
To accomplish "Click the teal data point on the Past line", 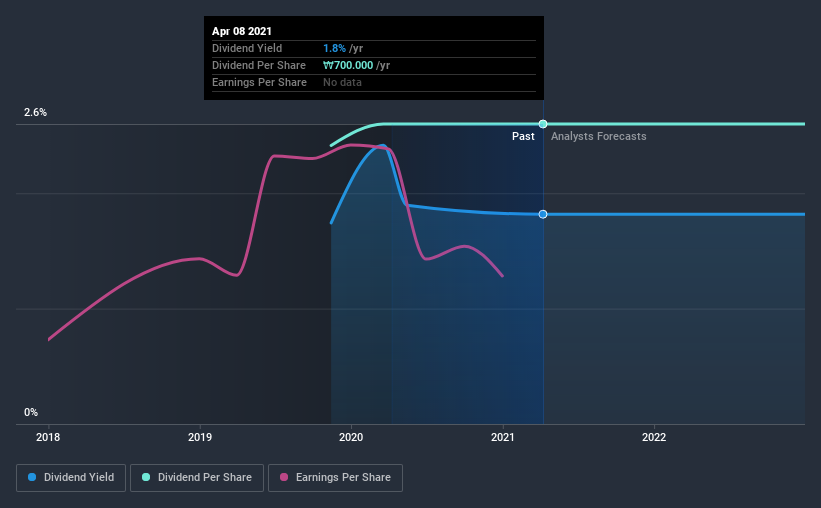I will (543, 124).
